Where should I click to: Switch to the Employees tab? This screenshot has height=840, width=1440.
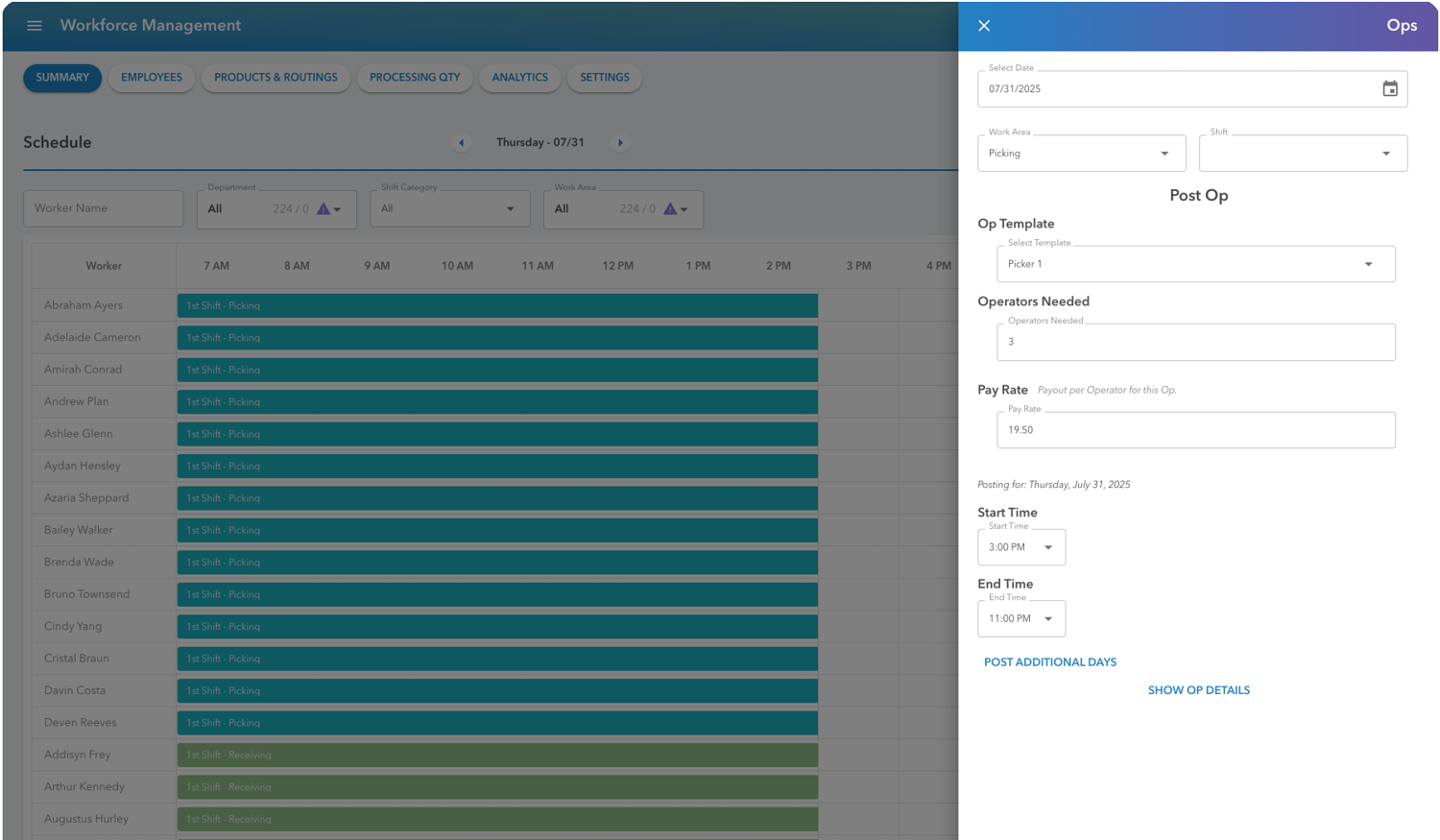pos(151,78)
